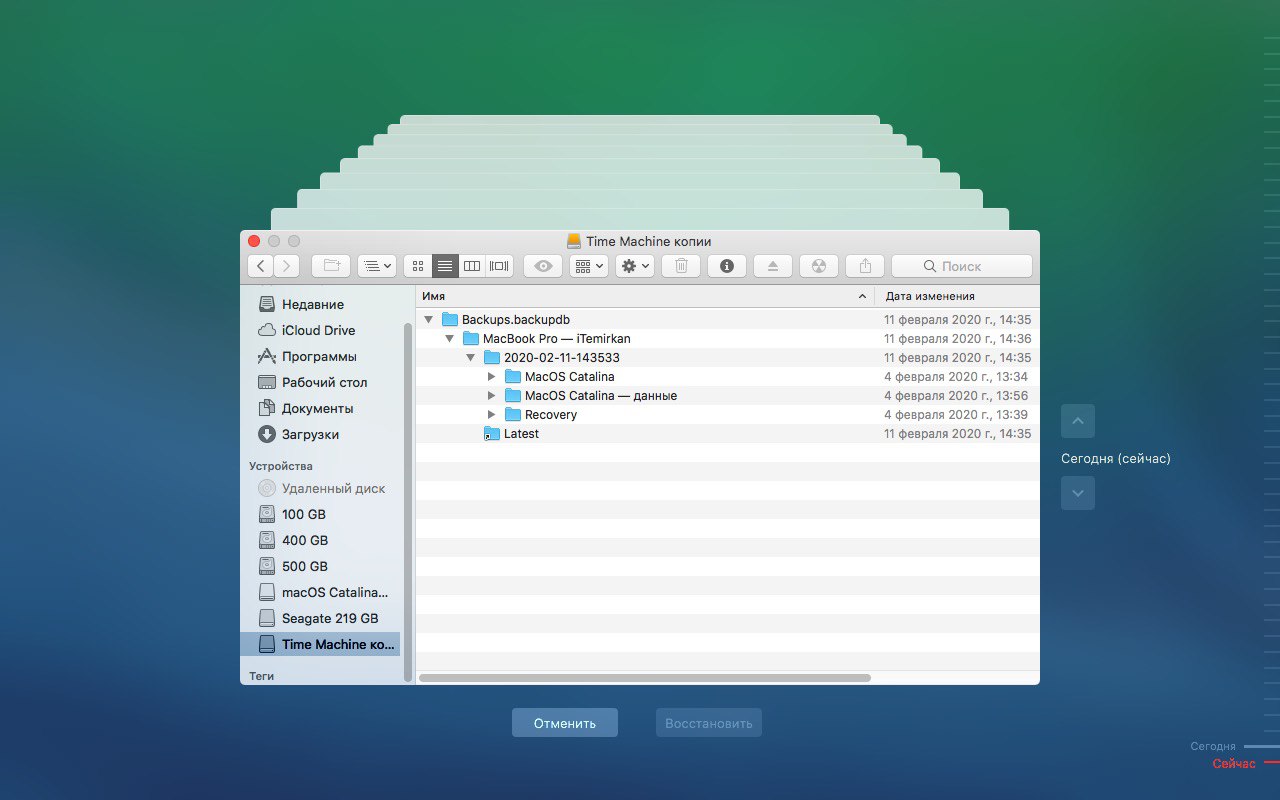1280x800 pixels.
Task: Select the Latest alias item
Action: point(728,434)
